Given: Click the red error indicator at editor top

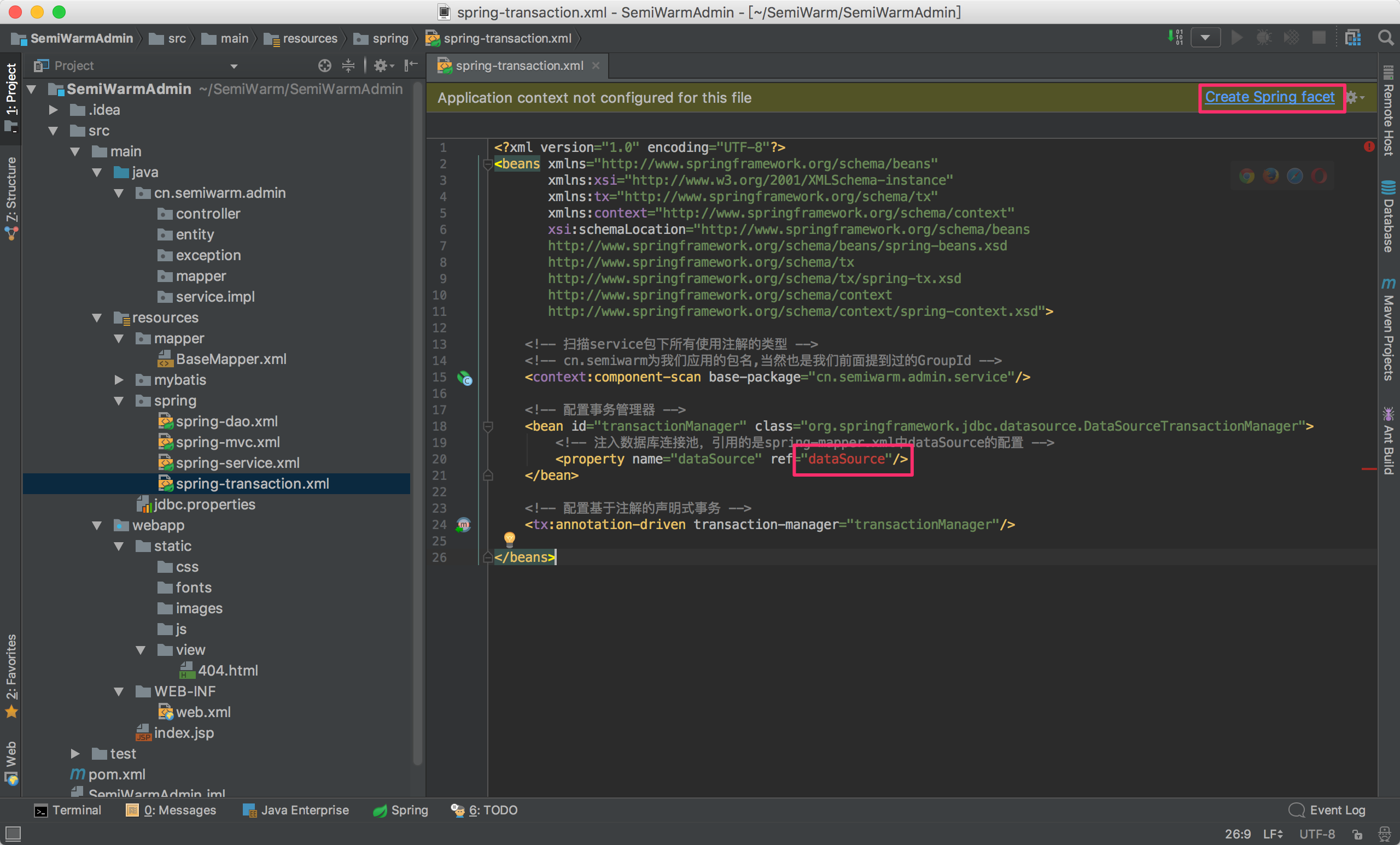Looking at the screenshot, I should (1369, 147).
